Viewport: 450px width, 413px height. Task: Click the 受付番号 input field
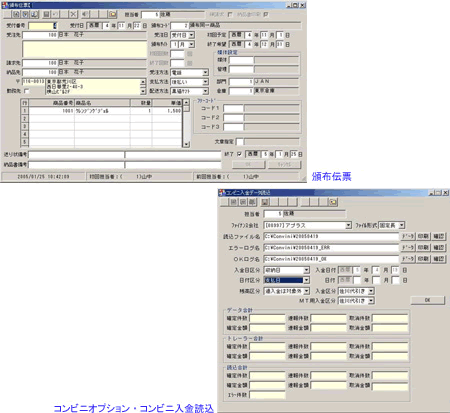point(42,26)
